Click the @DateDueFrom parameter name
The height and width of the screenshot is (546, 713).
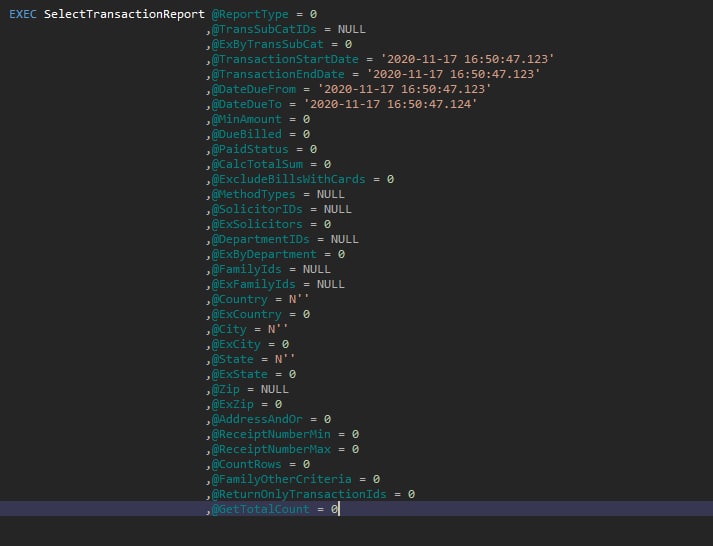(x=253, y=89)
